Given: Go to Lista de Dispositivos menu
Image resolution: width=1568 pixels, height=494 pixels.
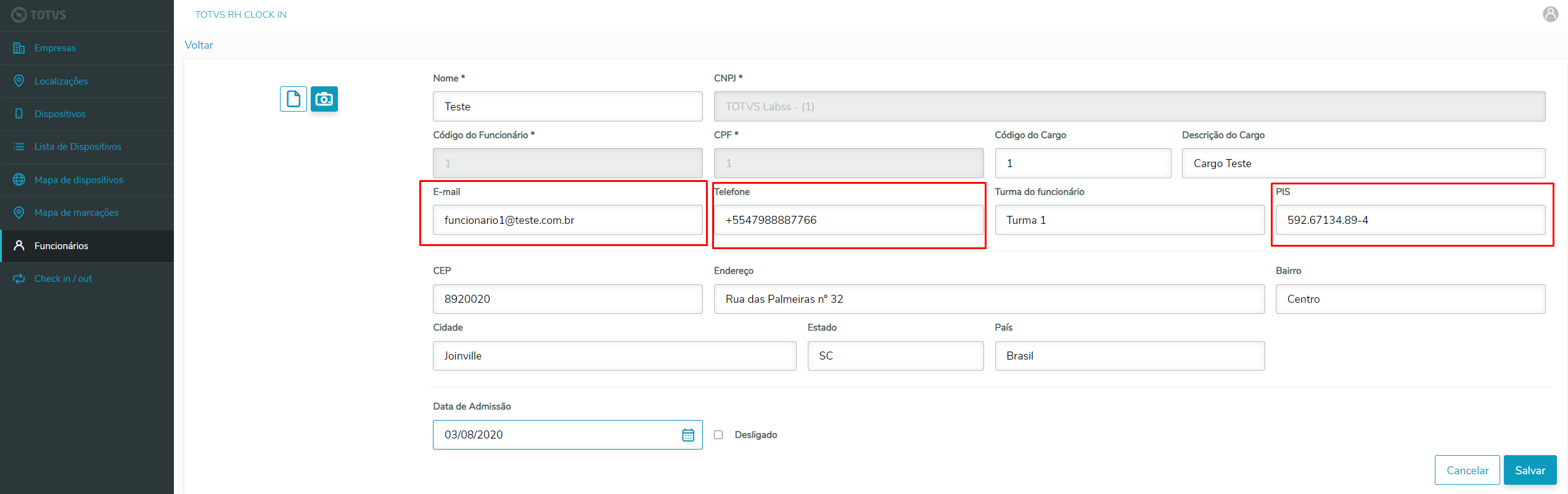Looking at the screenshot, I should pyautogui.click(x=78, y=147).
